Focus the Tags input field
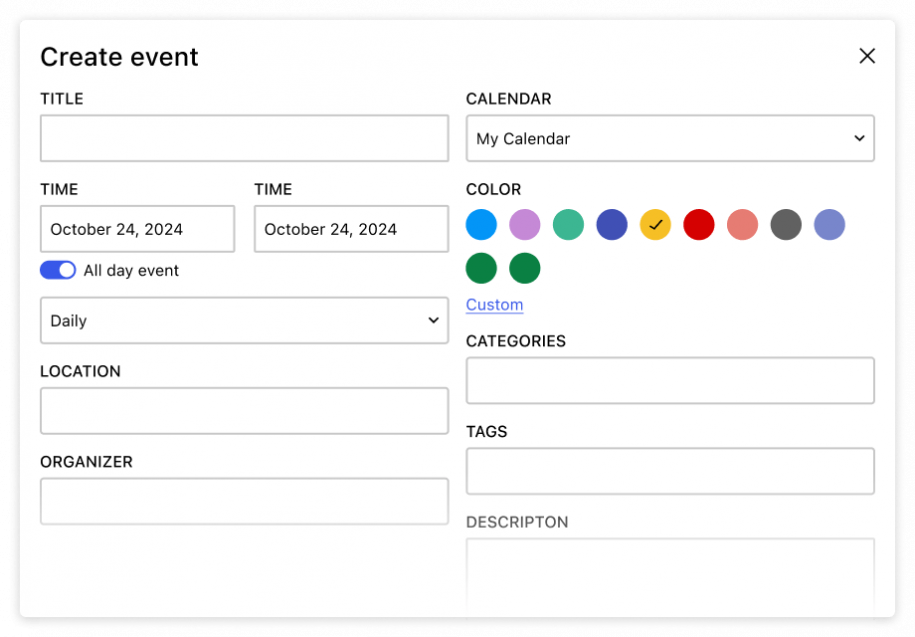 click(670, 471)
